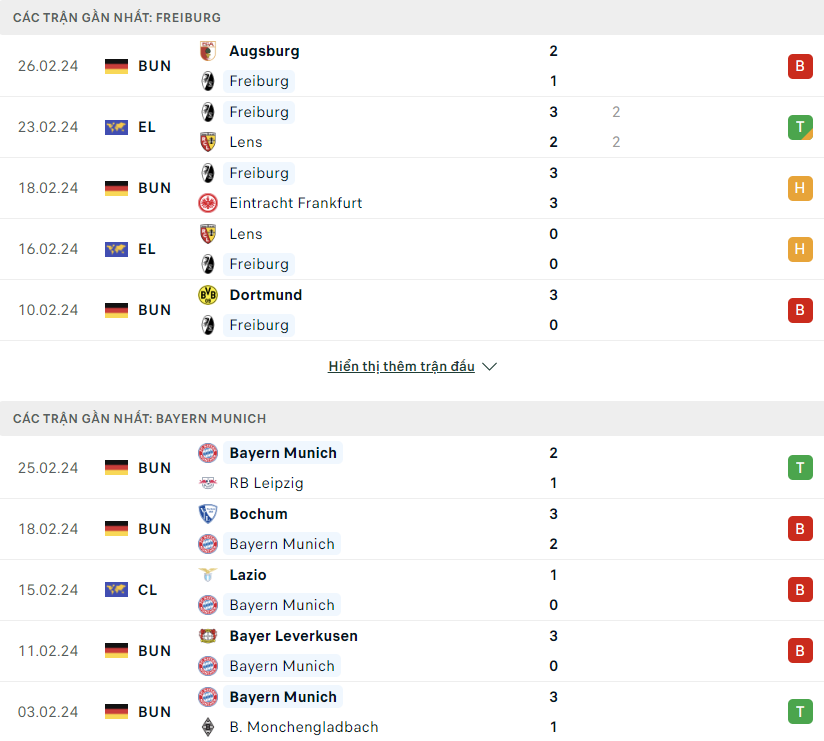Click the B. Monchengladbach crest icon
Image resolution: width=824 pixels, height=741 pixels.
208,727
